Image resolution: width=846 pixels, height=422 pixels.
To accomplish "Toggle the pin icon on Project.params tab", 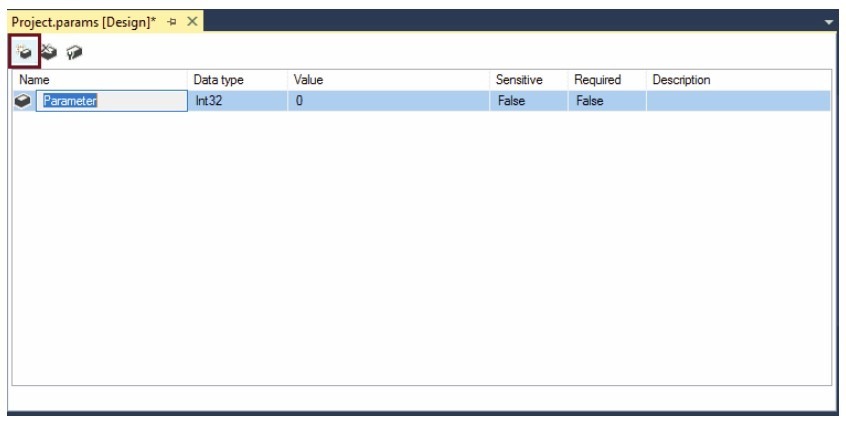I will coord(173,21).
